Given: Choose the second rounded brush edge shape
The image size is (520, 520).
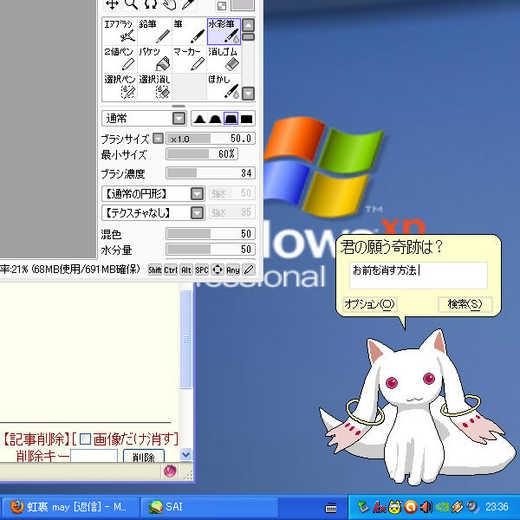Looking at the screenshot, I should (215, 119).
